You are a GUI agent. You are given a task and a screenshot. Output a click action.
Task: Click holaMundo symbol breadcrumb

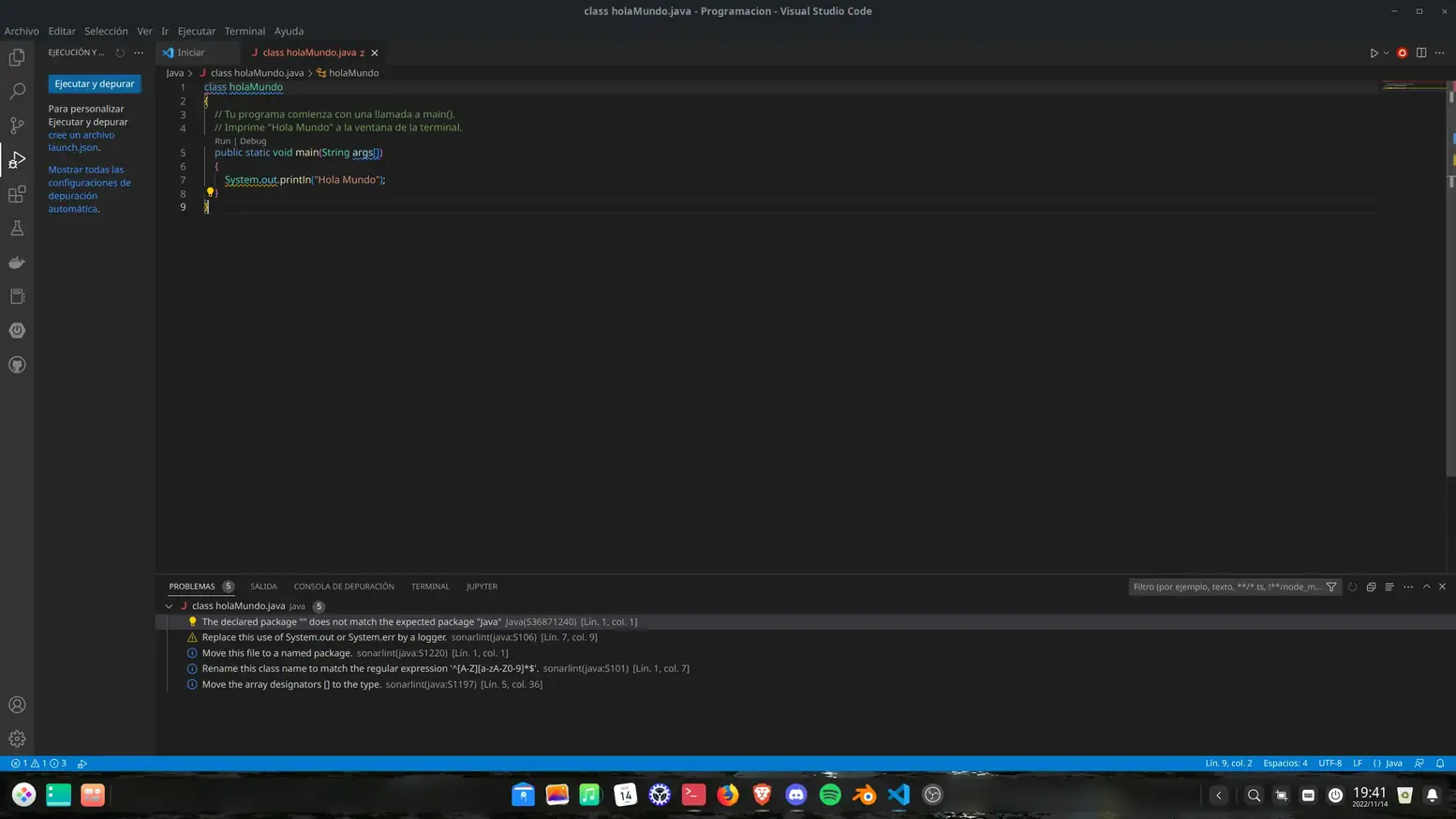(353, 73)
